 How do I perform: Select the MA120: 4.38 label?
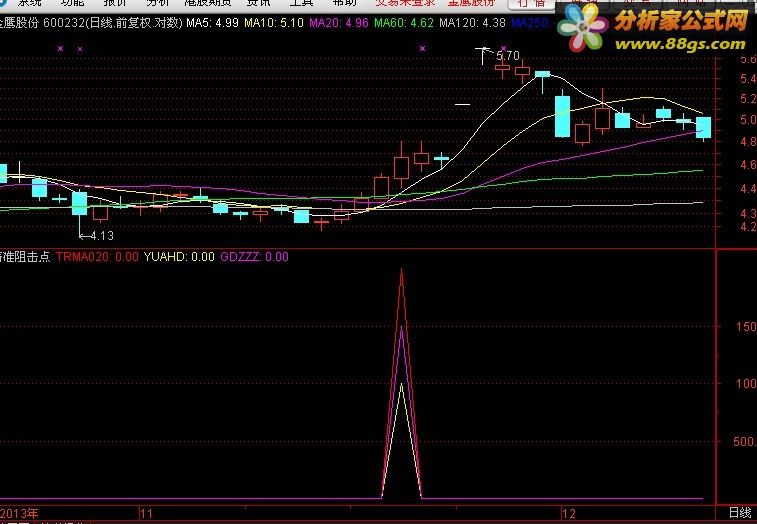[x=473, y=23]
